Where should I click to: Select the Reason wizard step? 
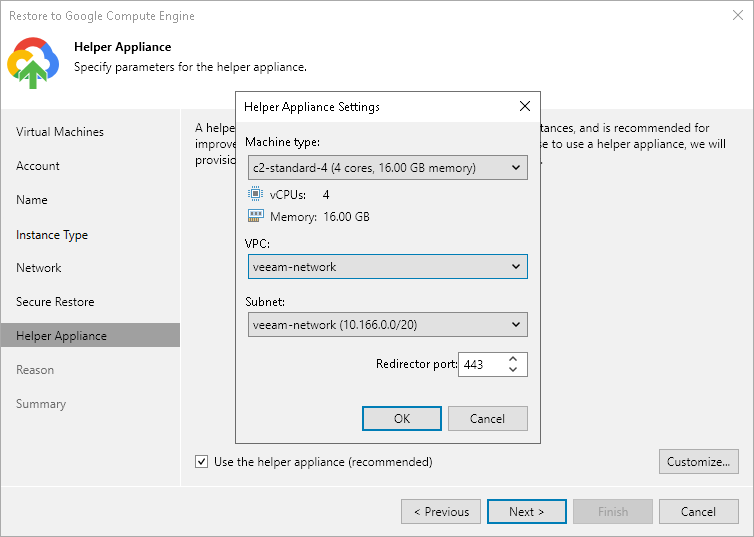[35, 370]
